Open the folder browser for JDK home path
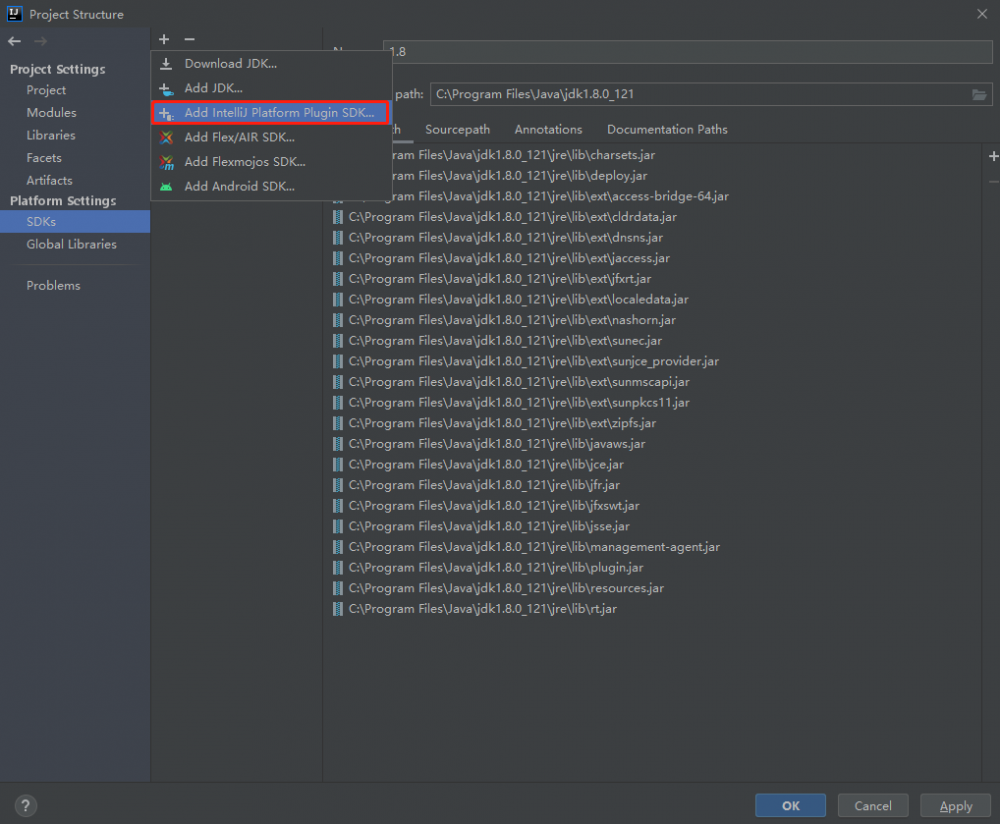This screenshot has height=824, width=1000. click(x=979, y=94)
